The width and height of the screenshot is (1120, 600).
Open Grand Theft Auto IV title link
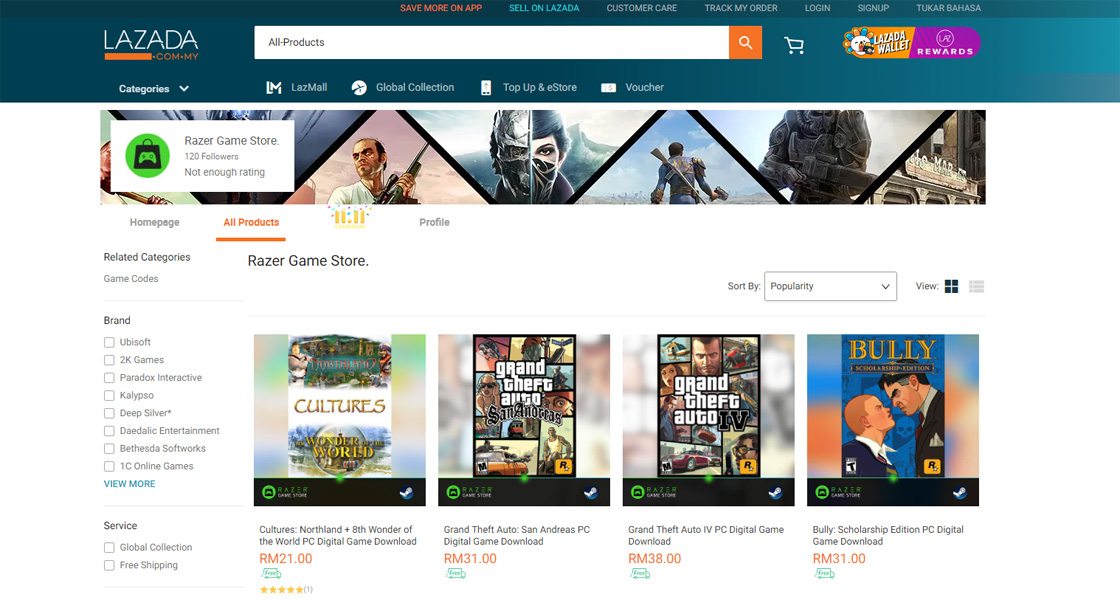click(706, 536)
